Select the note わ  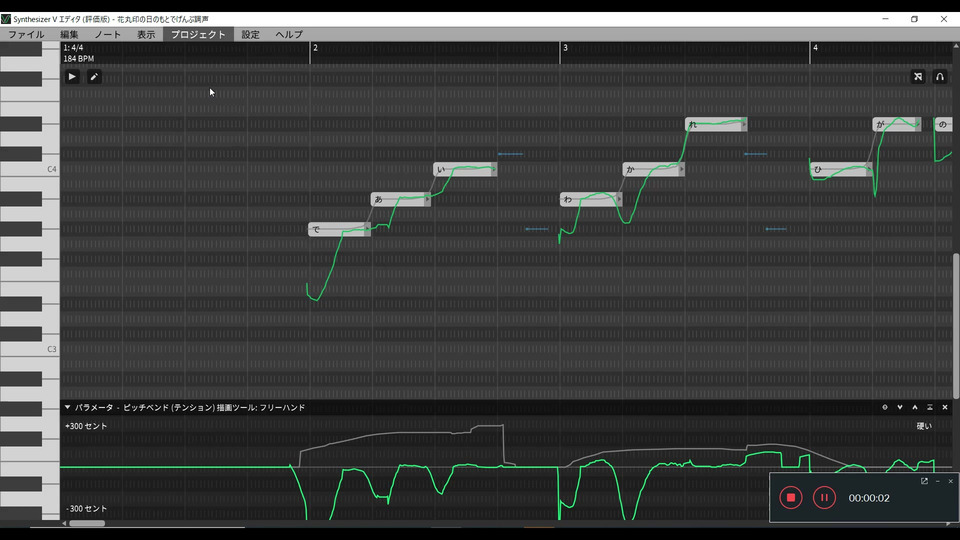(x=591, y=199)
